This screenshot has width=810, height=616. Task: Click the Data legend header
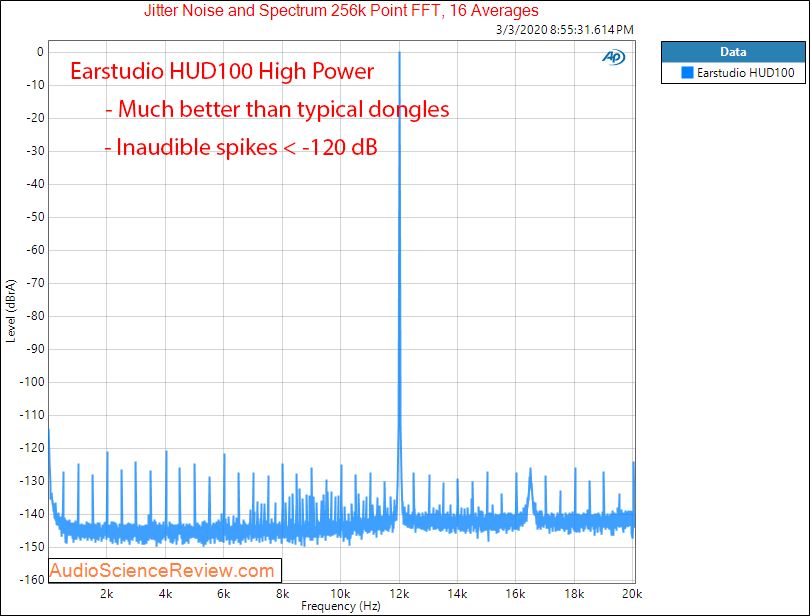(x=733, y=52)
